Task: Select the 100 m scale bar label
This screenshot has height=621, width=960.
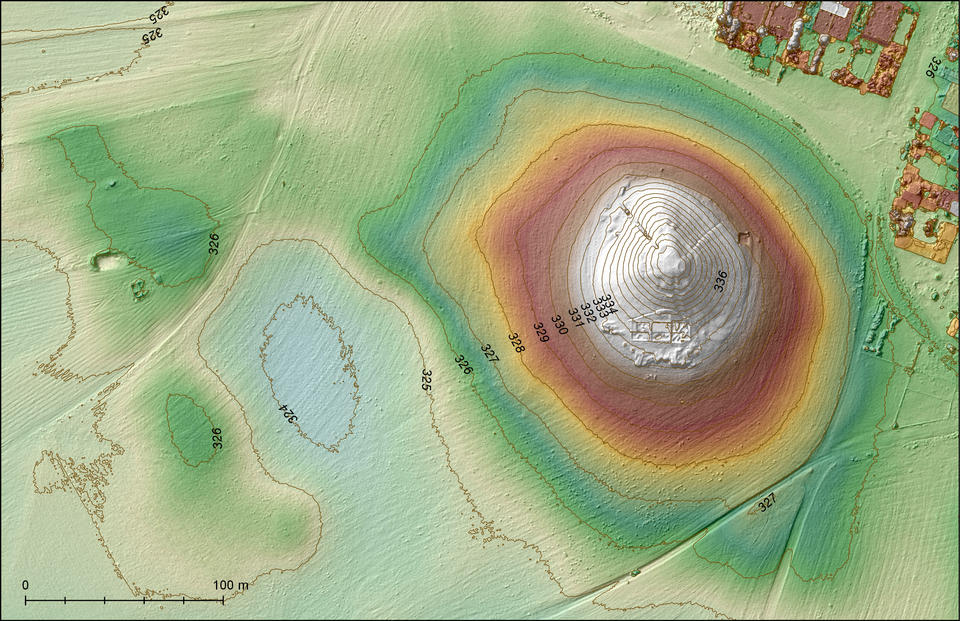Action: click(231, 585)
